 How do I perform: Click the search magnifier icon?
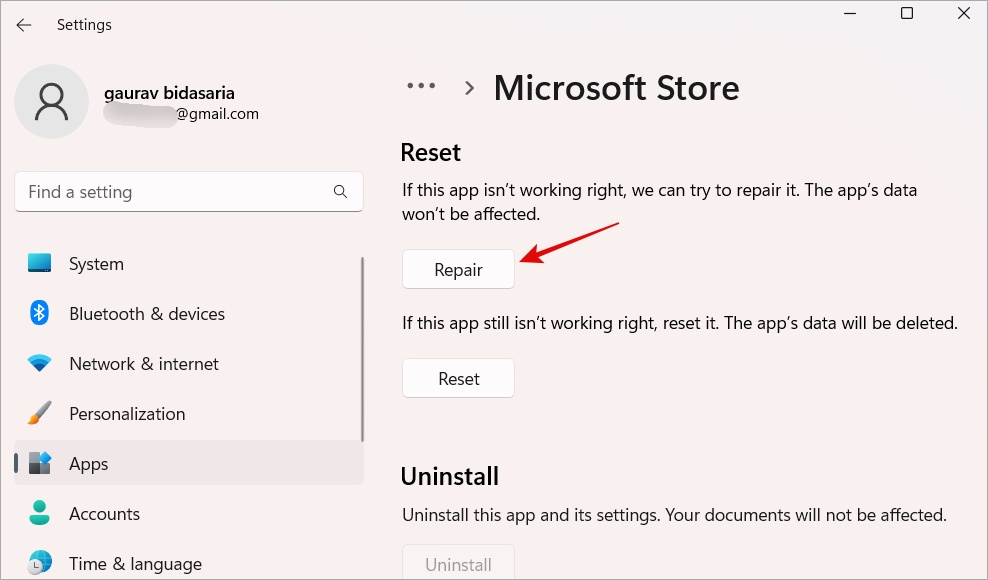coord(340,192)
